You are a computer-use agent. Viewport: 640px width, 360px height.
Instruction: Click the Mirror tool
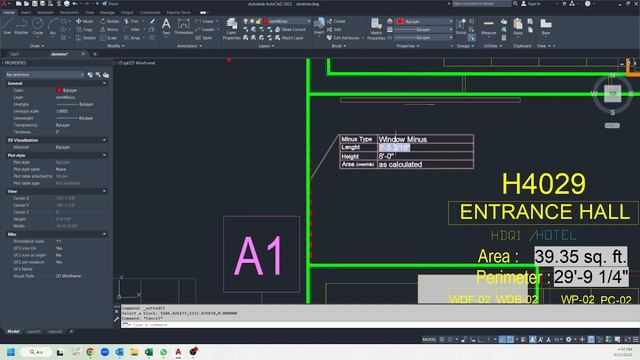point(109,29)
